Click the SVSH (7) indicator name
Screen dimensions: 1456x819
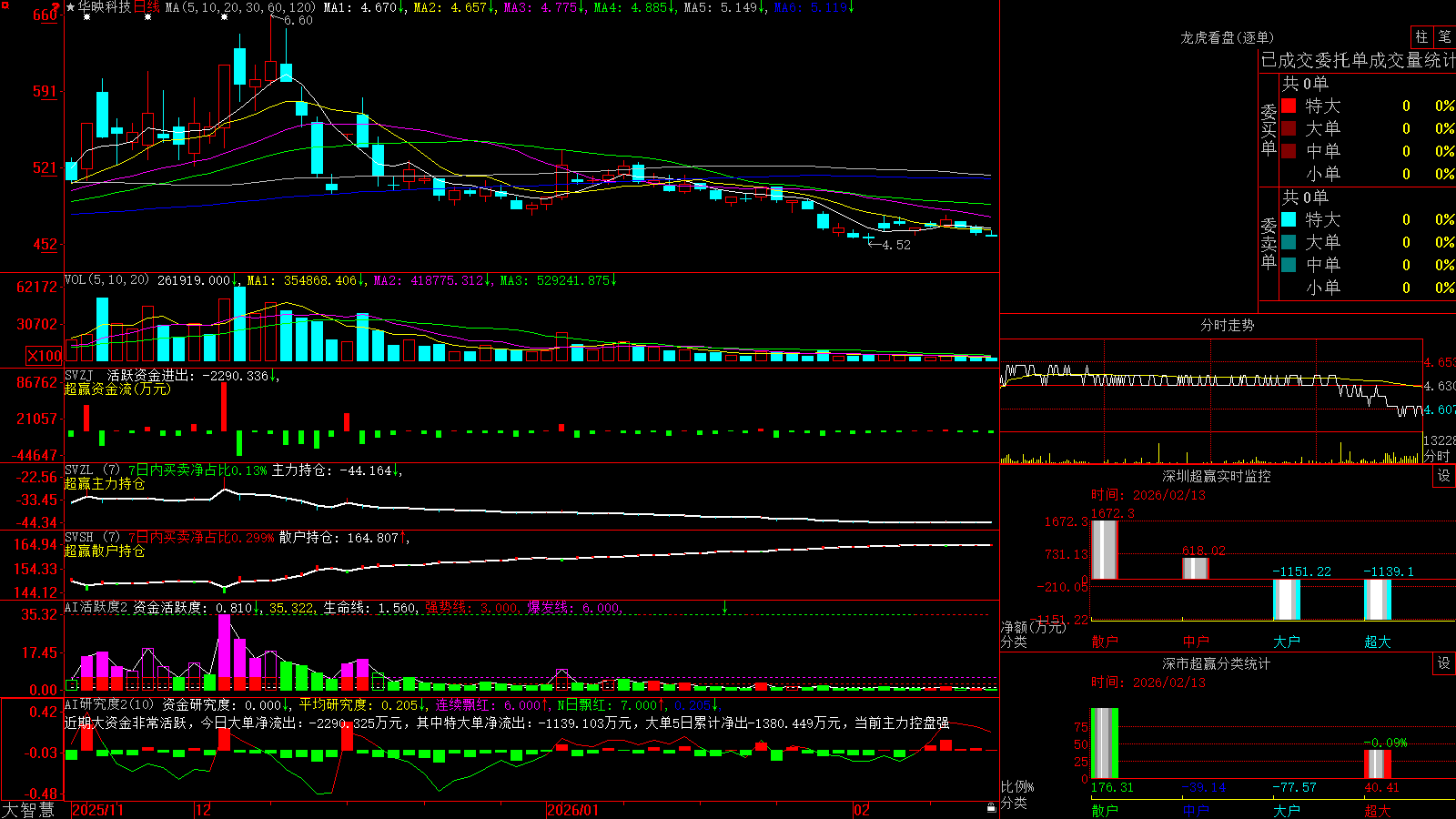pyautogui.click(x=92, y=538)
